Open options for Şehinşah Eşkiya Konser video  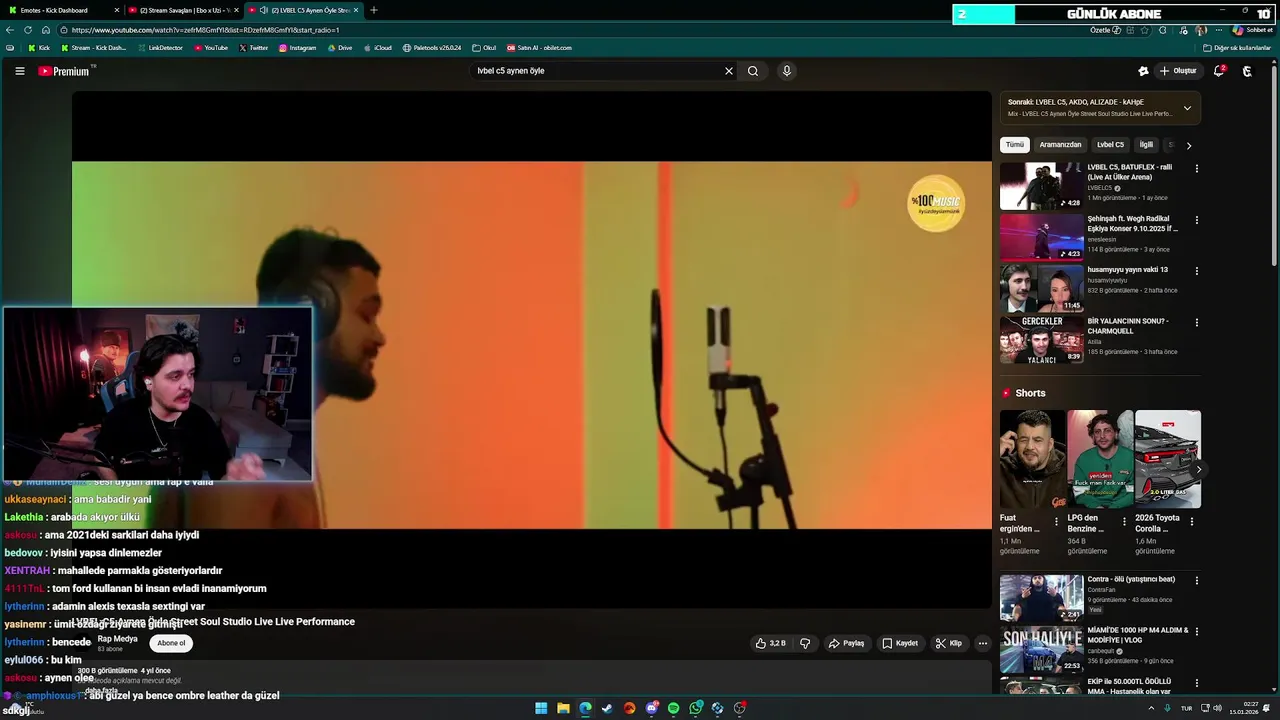tap(1196, 220)
